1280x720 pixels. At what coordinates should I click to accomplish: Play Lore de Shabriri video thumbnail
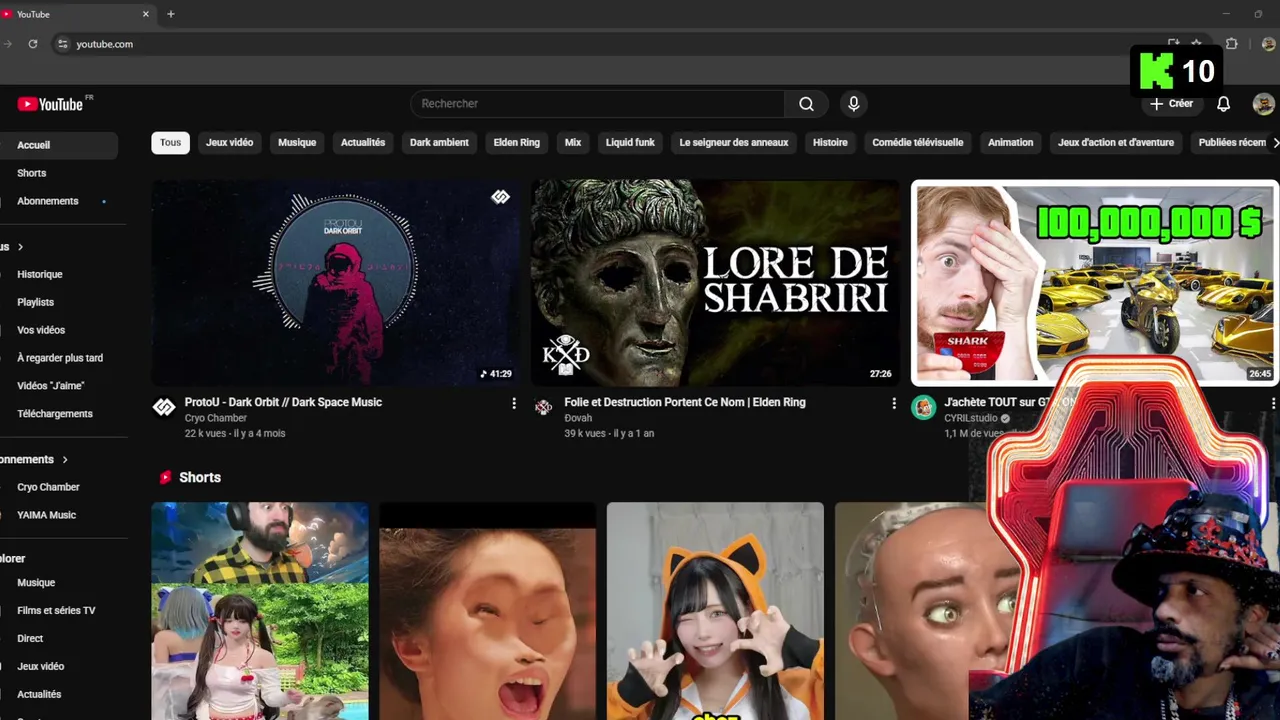[715, 282]
